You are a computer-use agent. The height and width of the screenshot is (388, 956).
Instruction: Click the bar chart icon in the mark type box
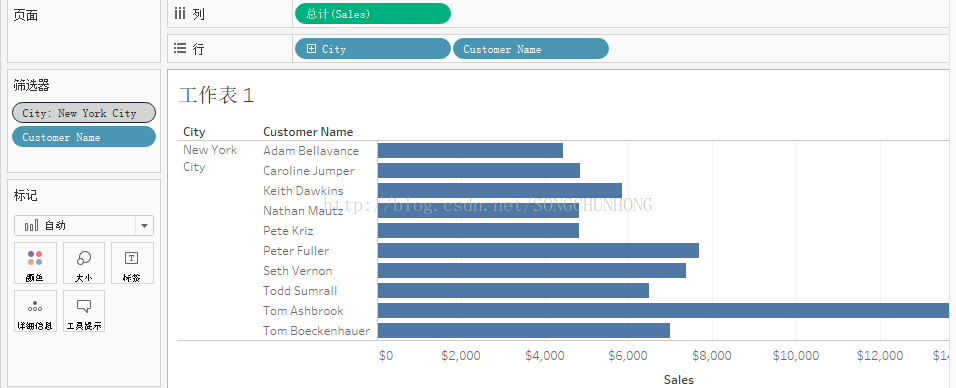[31, 226]
